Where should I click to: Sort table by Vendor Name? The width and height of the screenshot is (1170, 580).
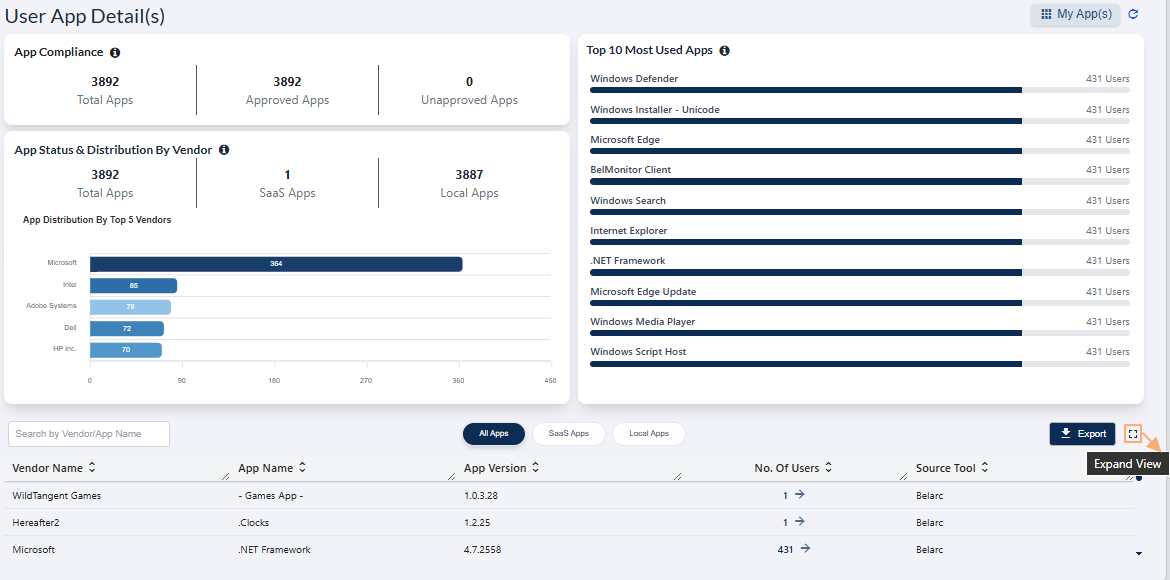point(92,467)
